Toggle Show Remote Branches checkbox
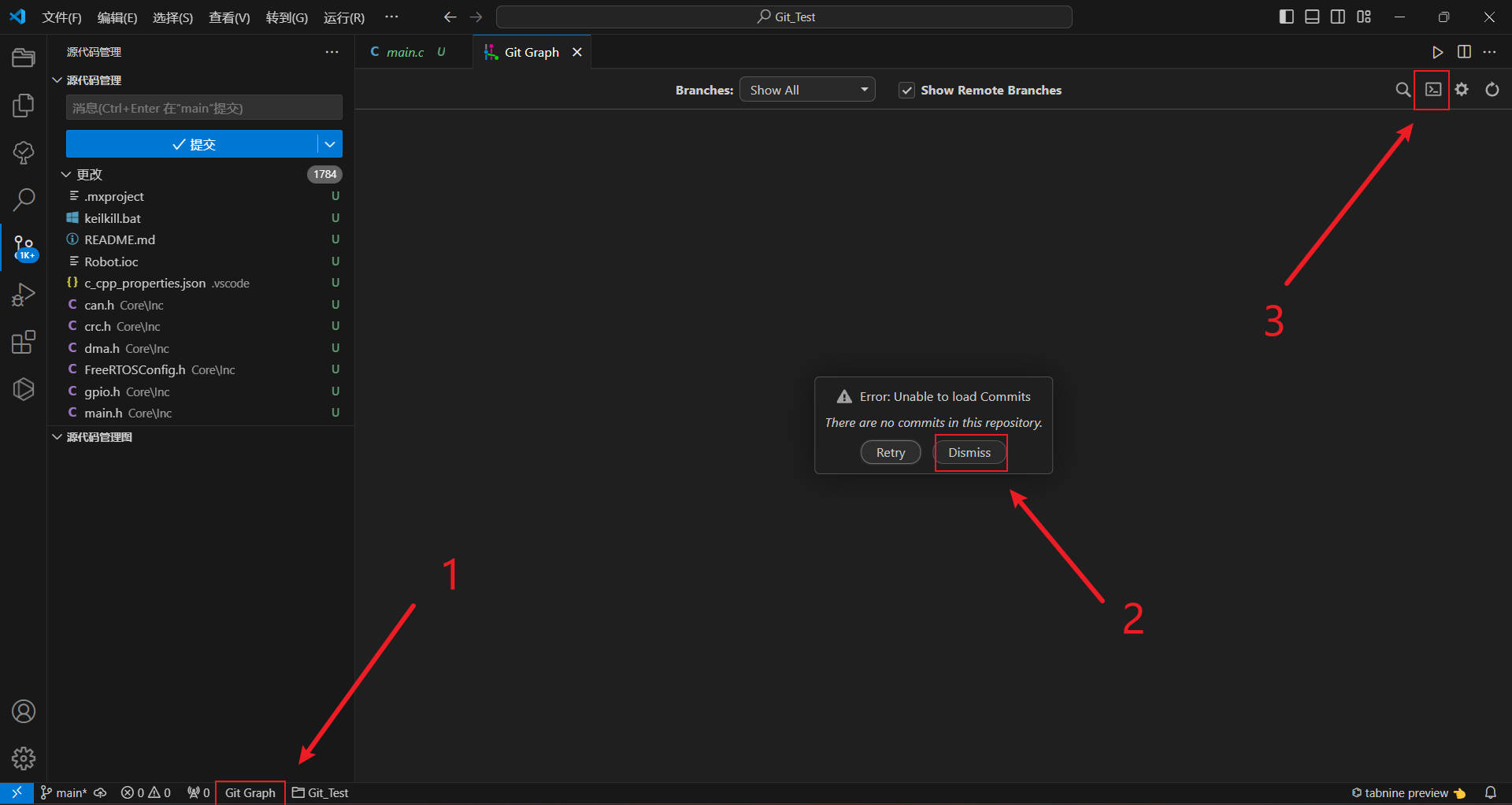The height and width of the screenshot is (805, 1512). pos(907,91)
